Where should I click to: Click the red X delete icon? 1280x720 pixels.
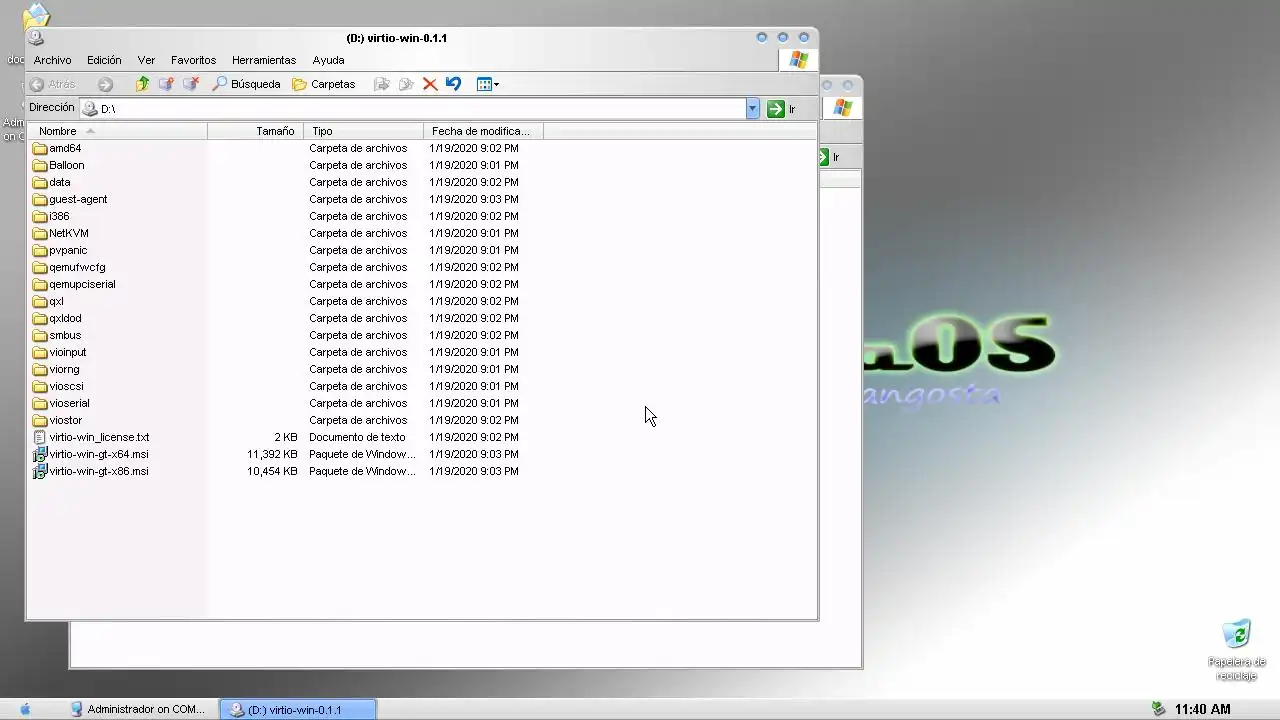(430, 84)
